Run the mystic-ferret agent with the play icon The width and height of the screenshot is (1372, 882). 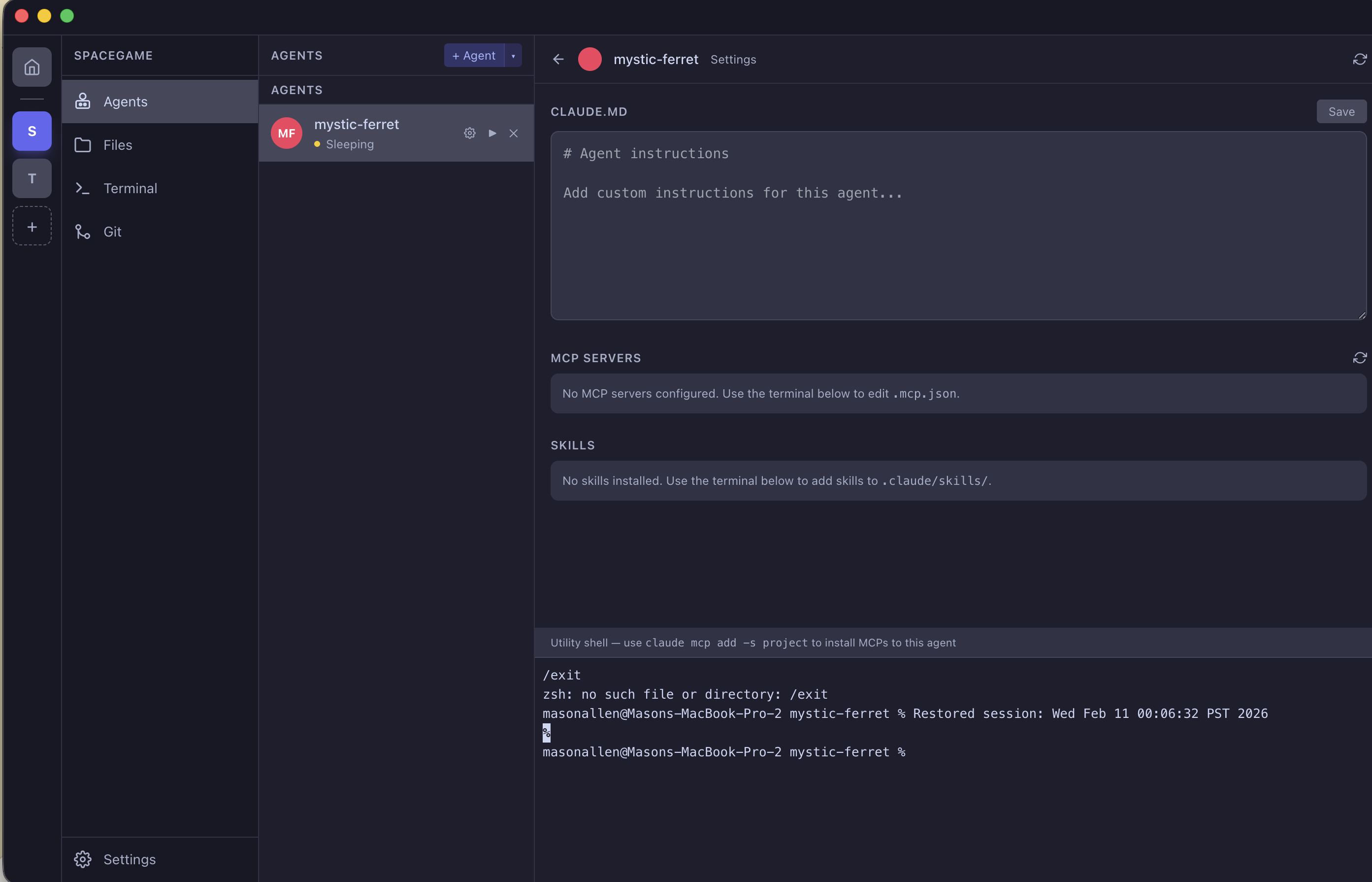coord(491,133)
